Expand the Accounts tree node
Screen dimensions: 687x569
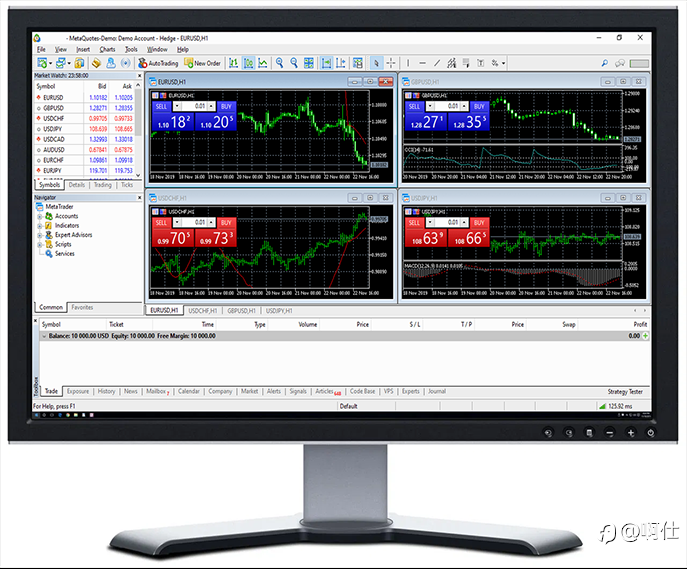[x=39, y=216]
